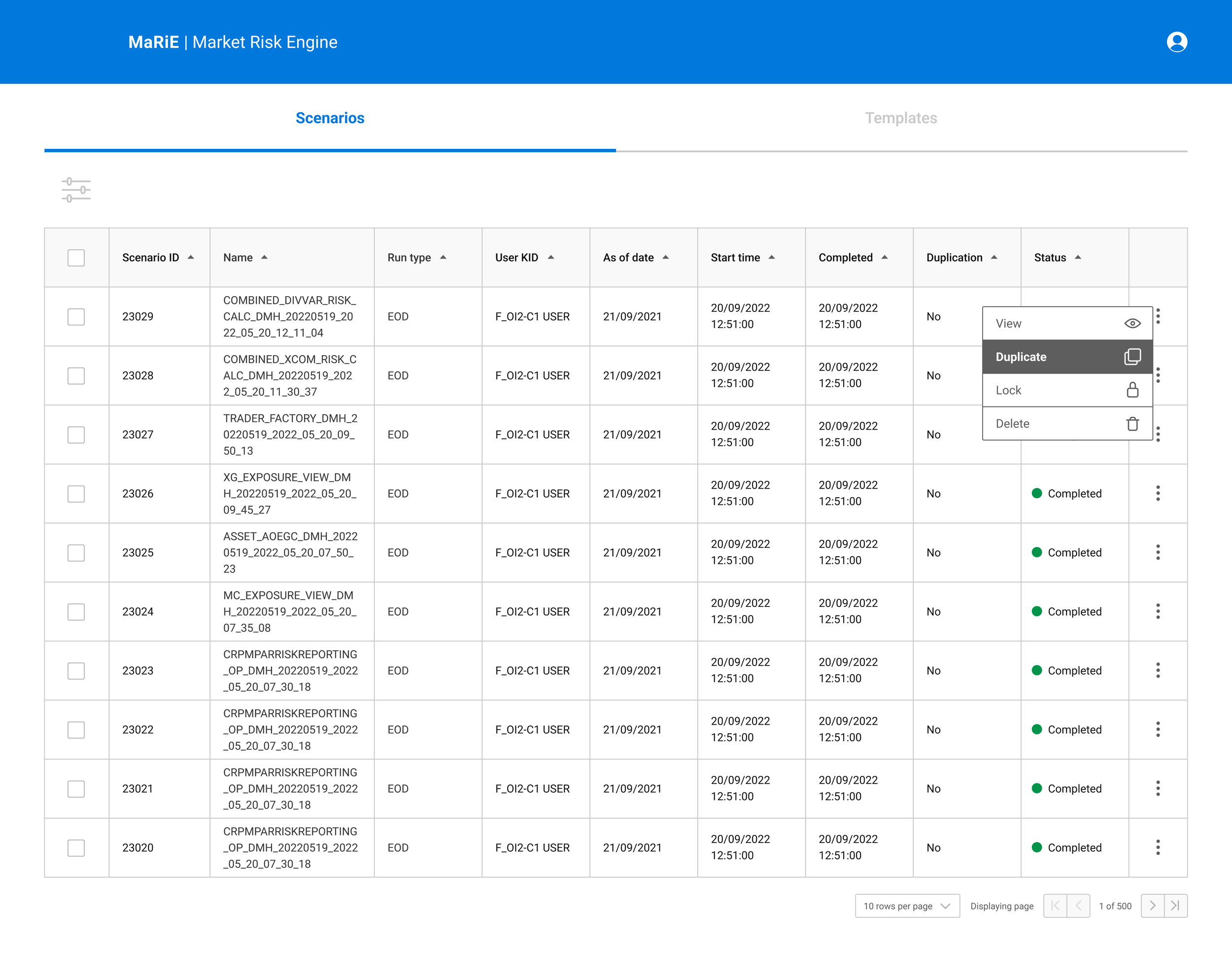Go to next page arrow

coord(1152,906)
